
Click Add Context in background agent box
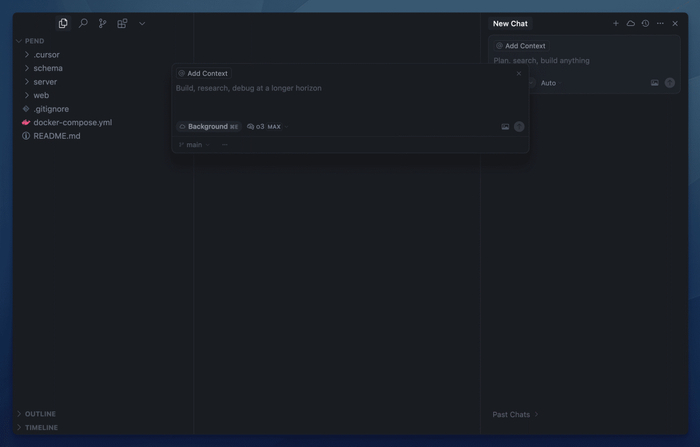click(x=204, y=74)
